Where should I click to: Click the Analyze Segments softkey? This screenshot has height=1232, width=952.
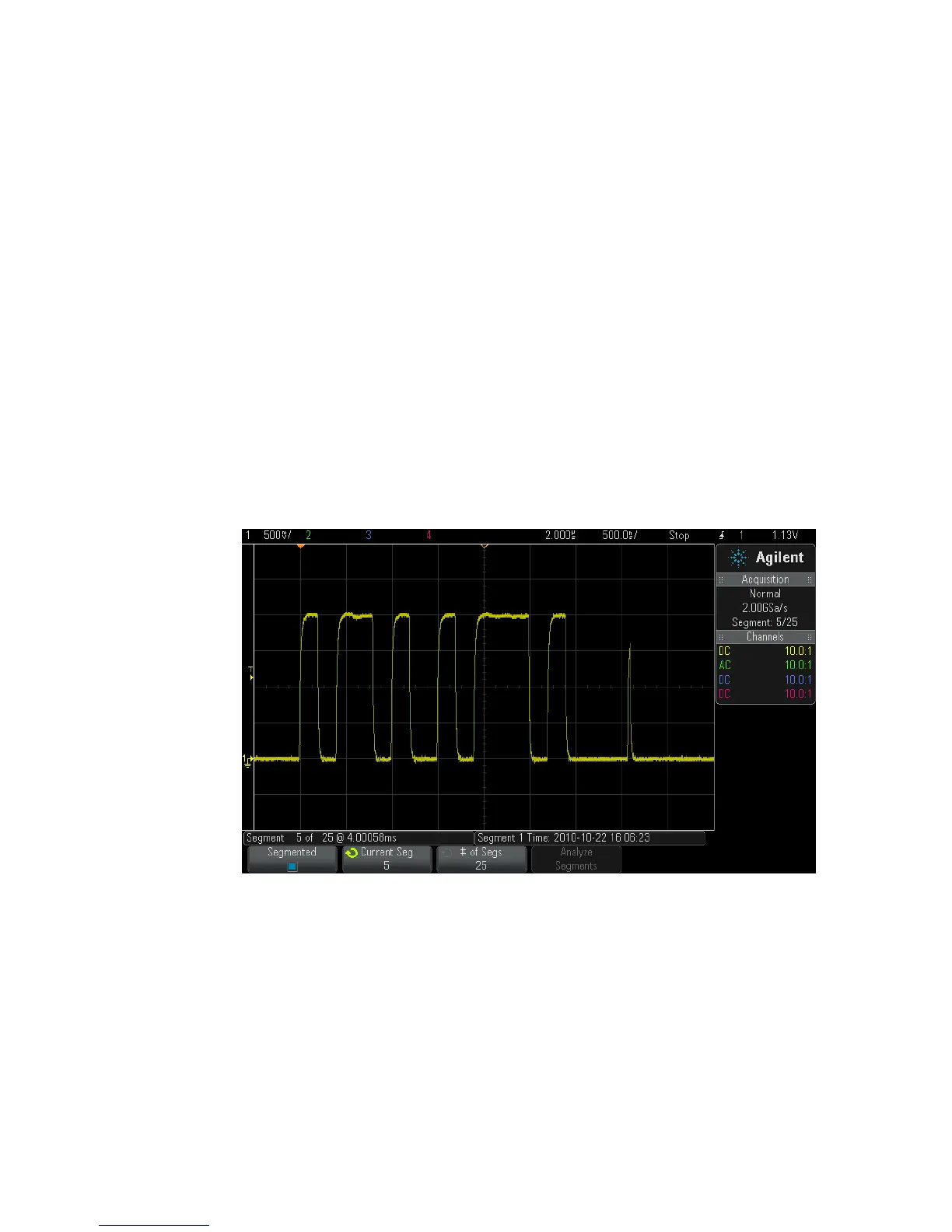(576, 859)
